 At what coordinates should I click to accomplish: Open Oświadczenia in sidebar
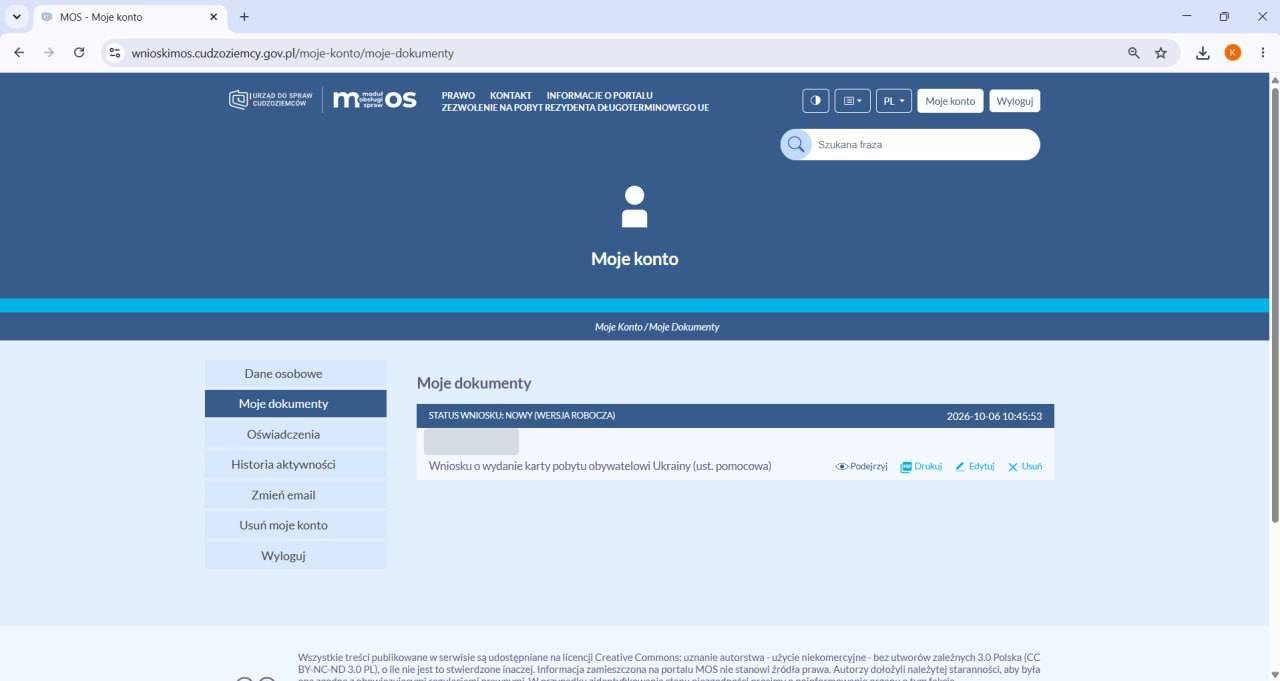tap(295, 434)
